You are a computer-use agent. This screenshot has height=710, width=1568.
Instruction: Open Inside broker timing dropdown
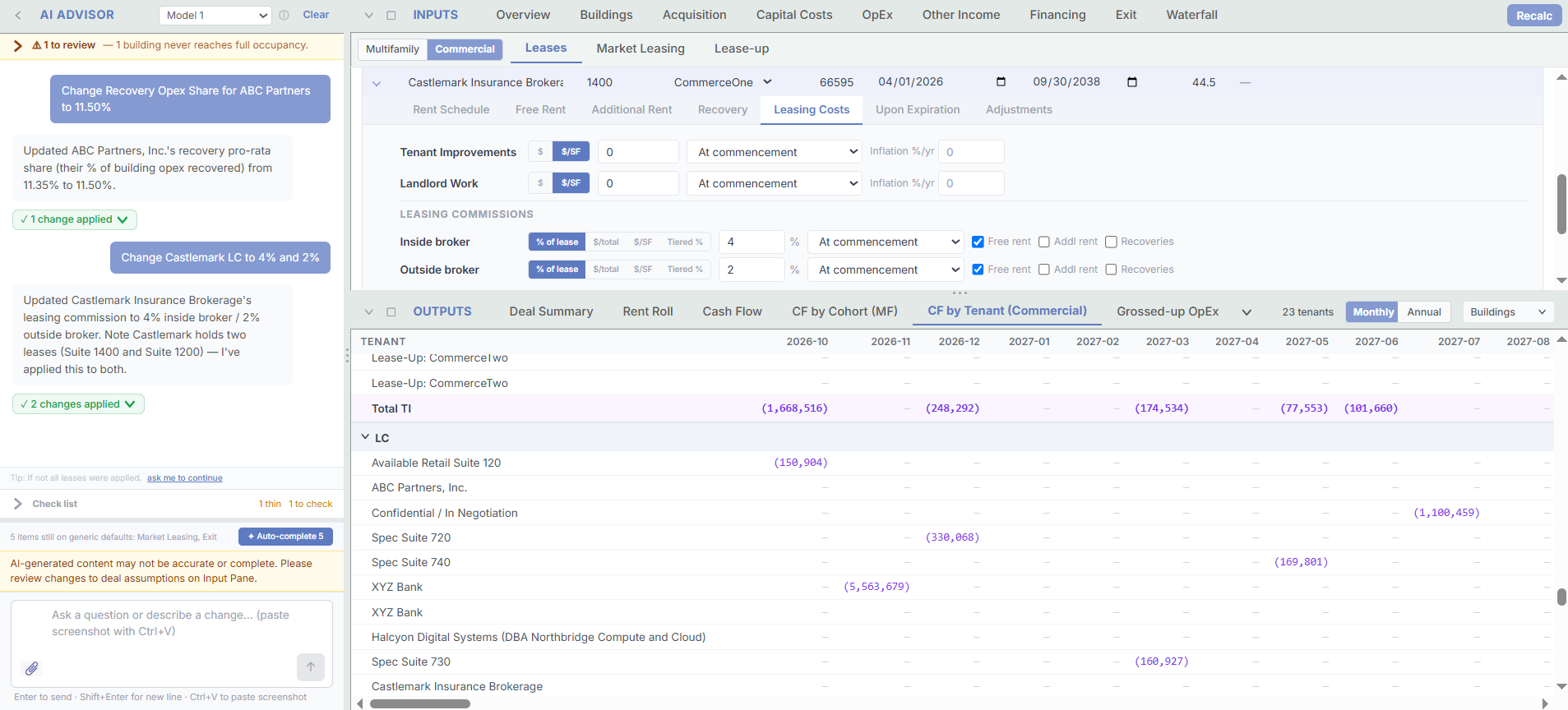pos(886,242)
